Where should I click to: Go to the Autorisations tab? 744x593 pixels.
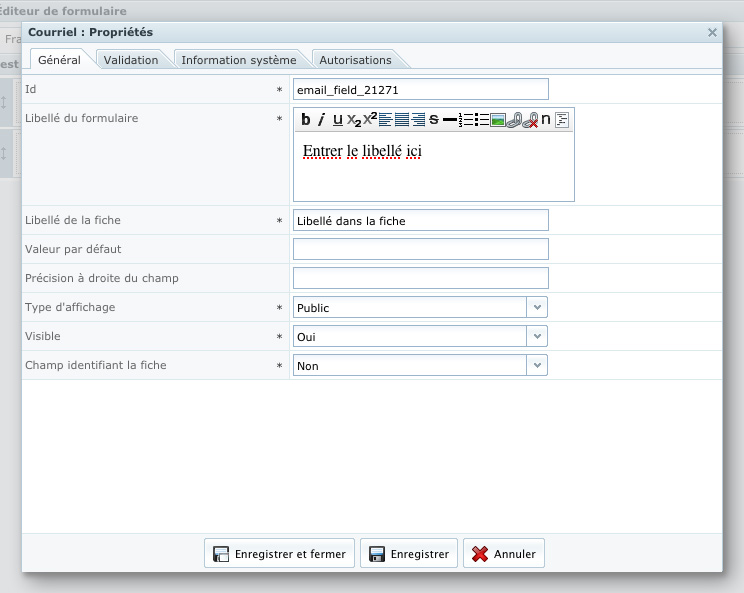coord(355,60)
